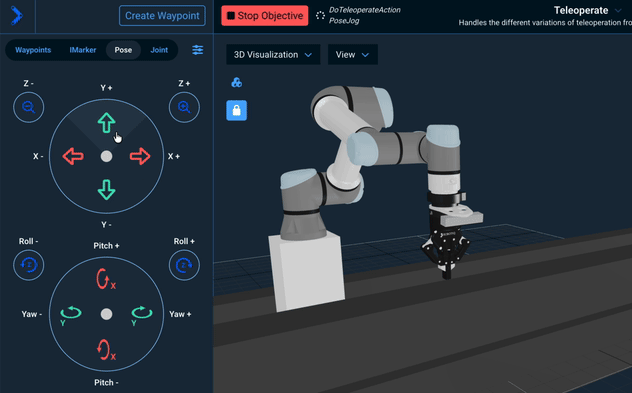Image resolution: width=632 pixels, height=393 pixels.
Task: Stop the running objective
Action: [x=265, y=16]
